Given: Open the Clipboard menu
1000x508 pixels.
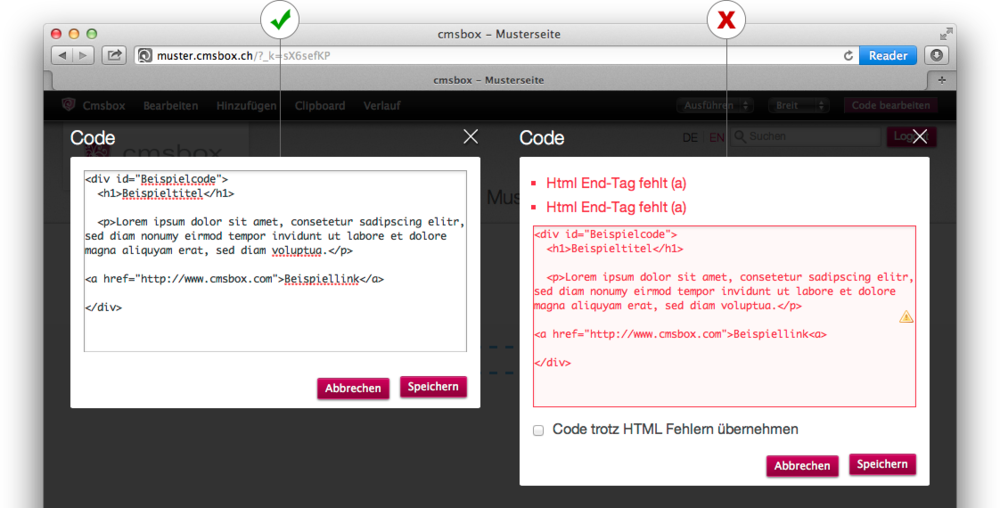Looking at the screenshot, I should [320, 106].
